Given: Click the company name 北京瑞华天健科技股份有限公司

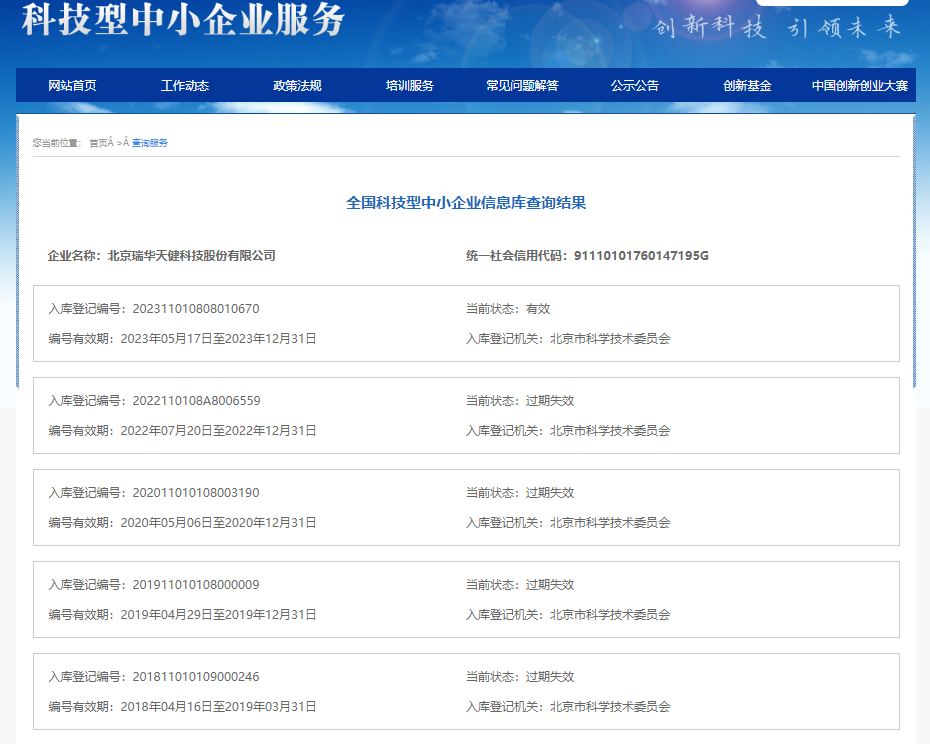Looking at the screenshot, I should coord(192,256).
